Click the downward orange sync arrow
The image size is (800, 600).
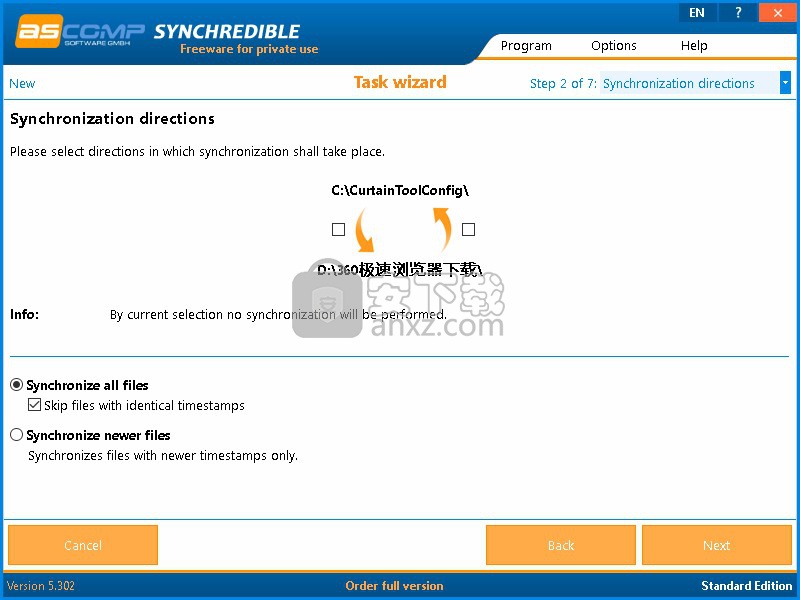[365, 230]
